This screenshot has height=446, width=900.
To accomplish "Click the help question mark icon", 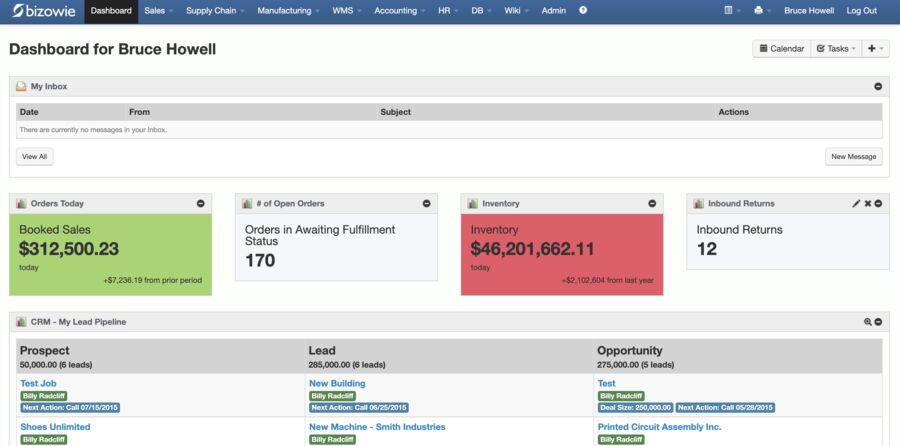I will coord(583,10).
